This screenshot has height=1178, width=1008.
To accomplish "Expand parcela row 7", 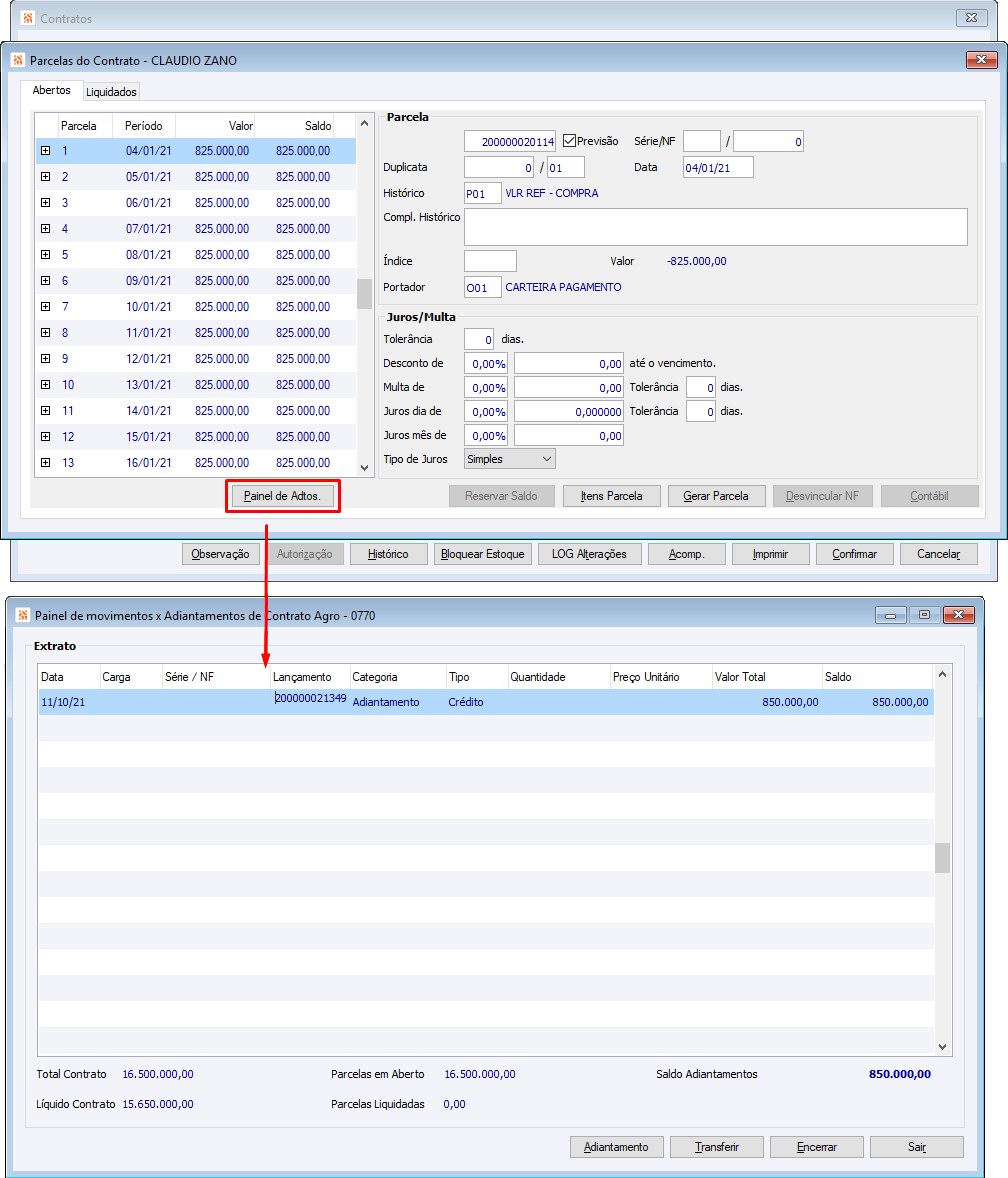I will [45, 307].
